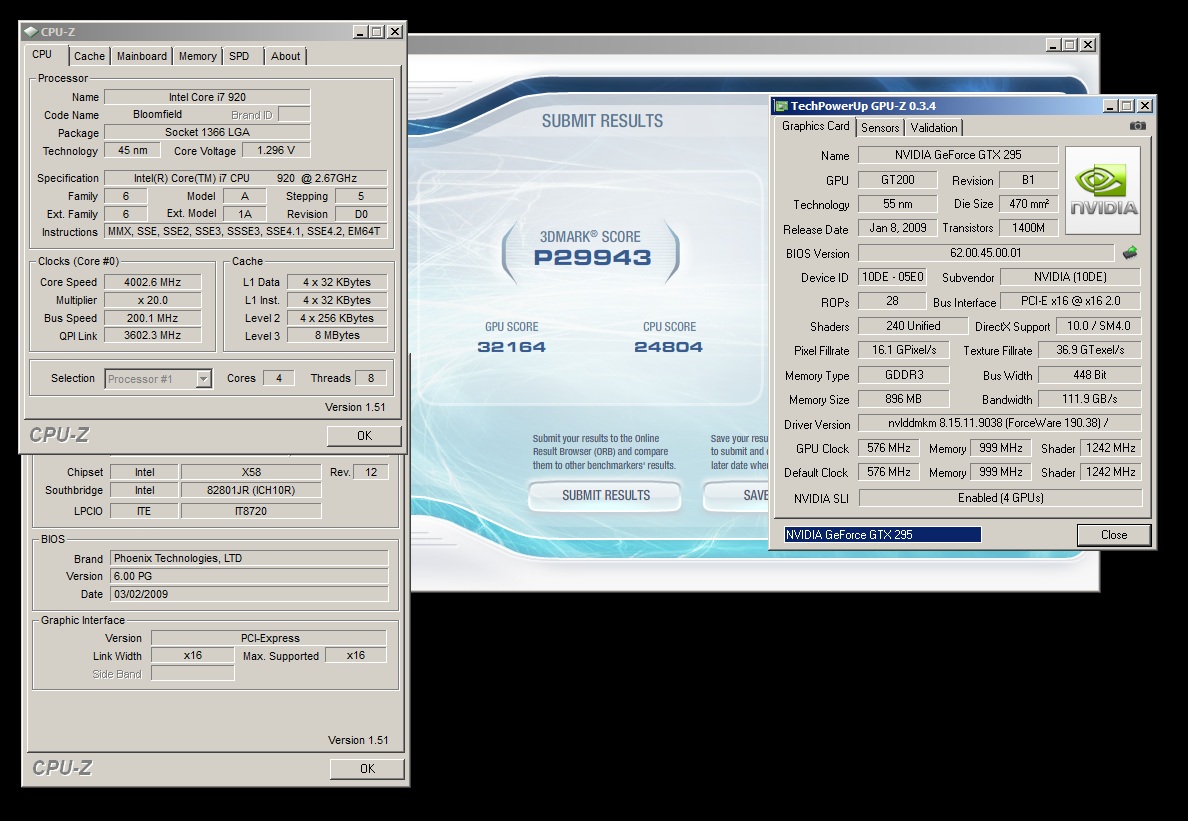1188x821 pixels.
Task: Open the SPD tab in CPU-Z
Action: 239,56
